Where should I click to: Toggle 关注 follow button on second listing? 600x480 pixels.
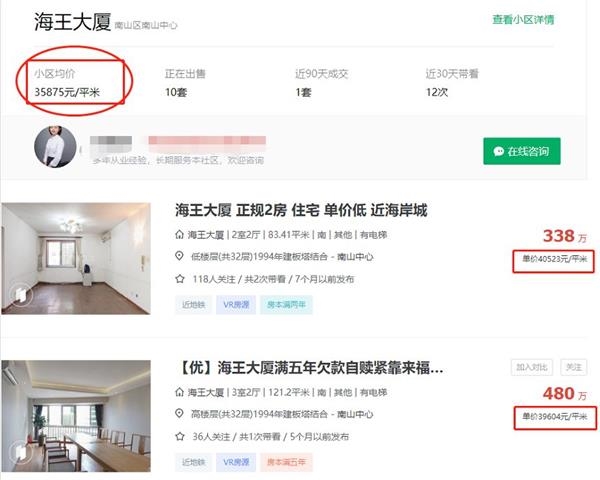click(x=573, y=366)
